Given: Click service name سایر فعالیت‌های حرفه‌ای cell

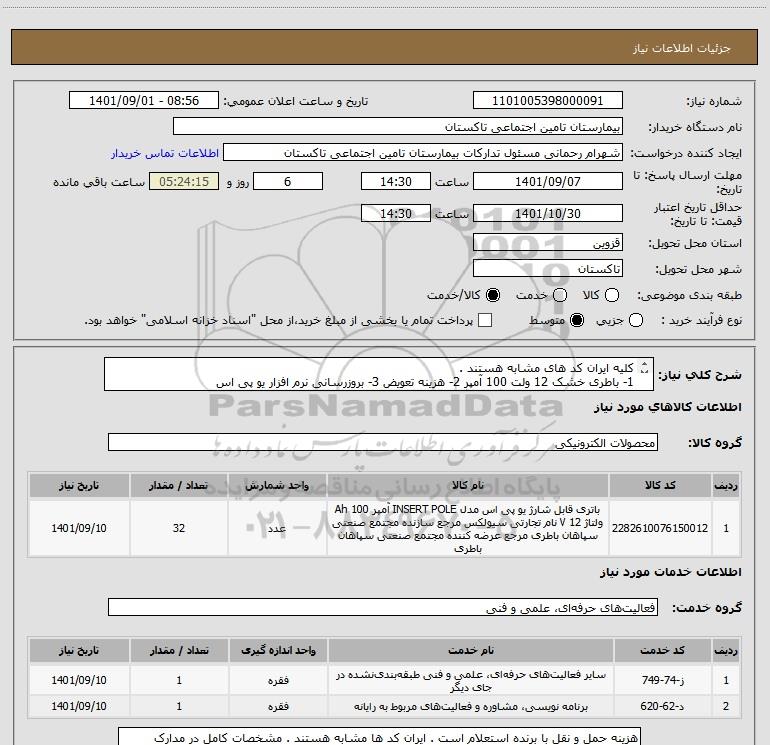Looking at the screenshot, I should pos(471,681).
